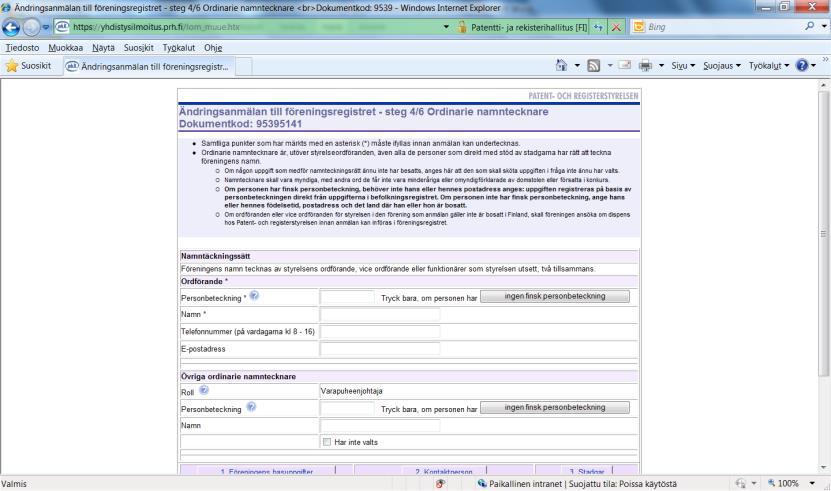Click the Ordförande Personbeteckning input field

(x=347, y=297)
